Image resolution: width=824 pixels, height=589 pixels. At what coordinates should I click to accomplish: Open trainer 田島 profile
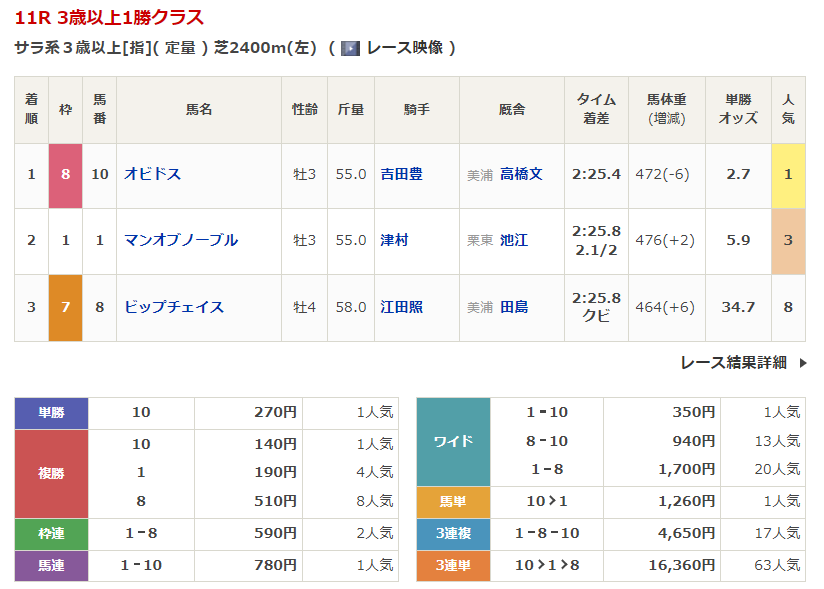514,307
